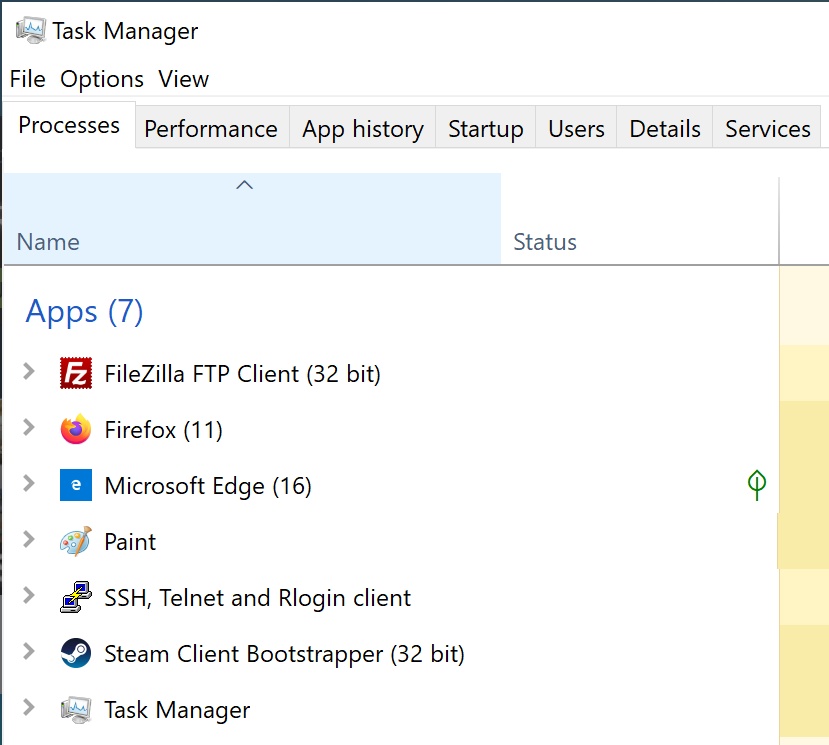Click the Steam Client Bootstrapper icon

[76, 653]
